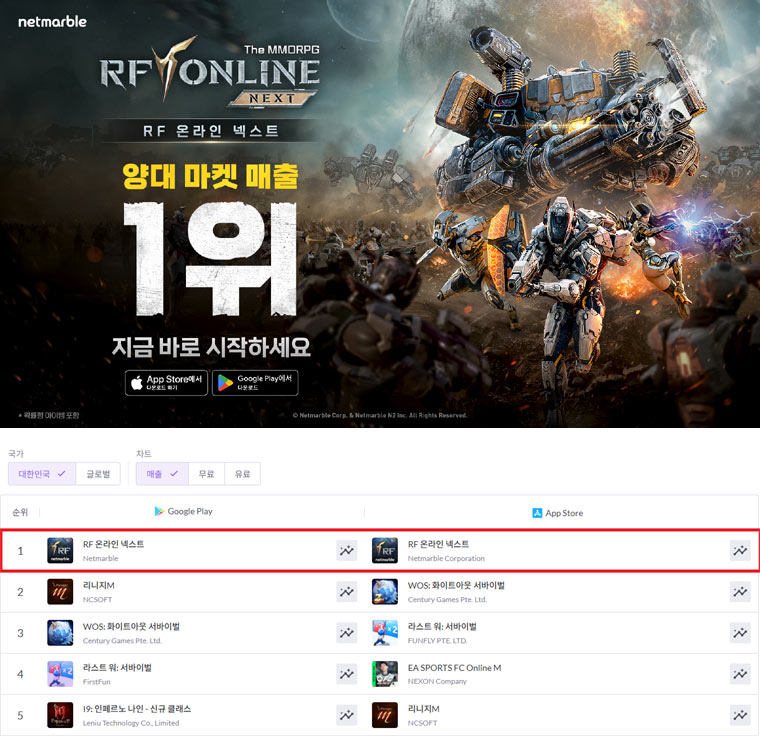Show trend chart for WOS Google Play rank 3
This screenshot has height=755, width=760.
pyautogui.click(x=347, y=633)
